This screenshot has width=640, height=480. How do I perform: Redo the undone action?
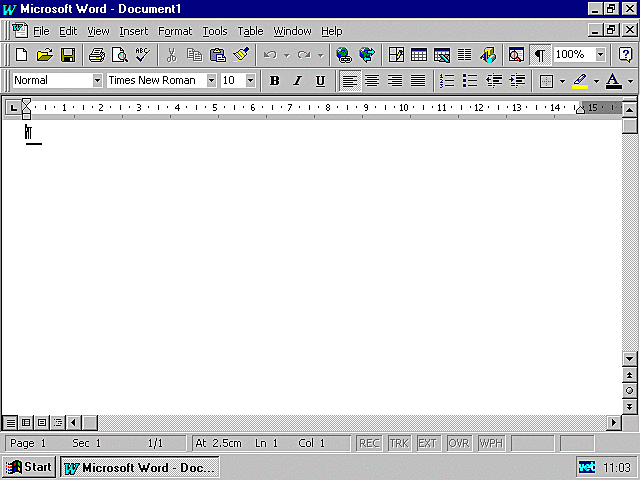pyautogui.click(x=304, y=55)
